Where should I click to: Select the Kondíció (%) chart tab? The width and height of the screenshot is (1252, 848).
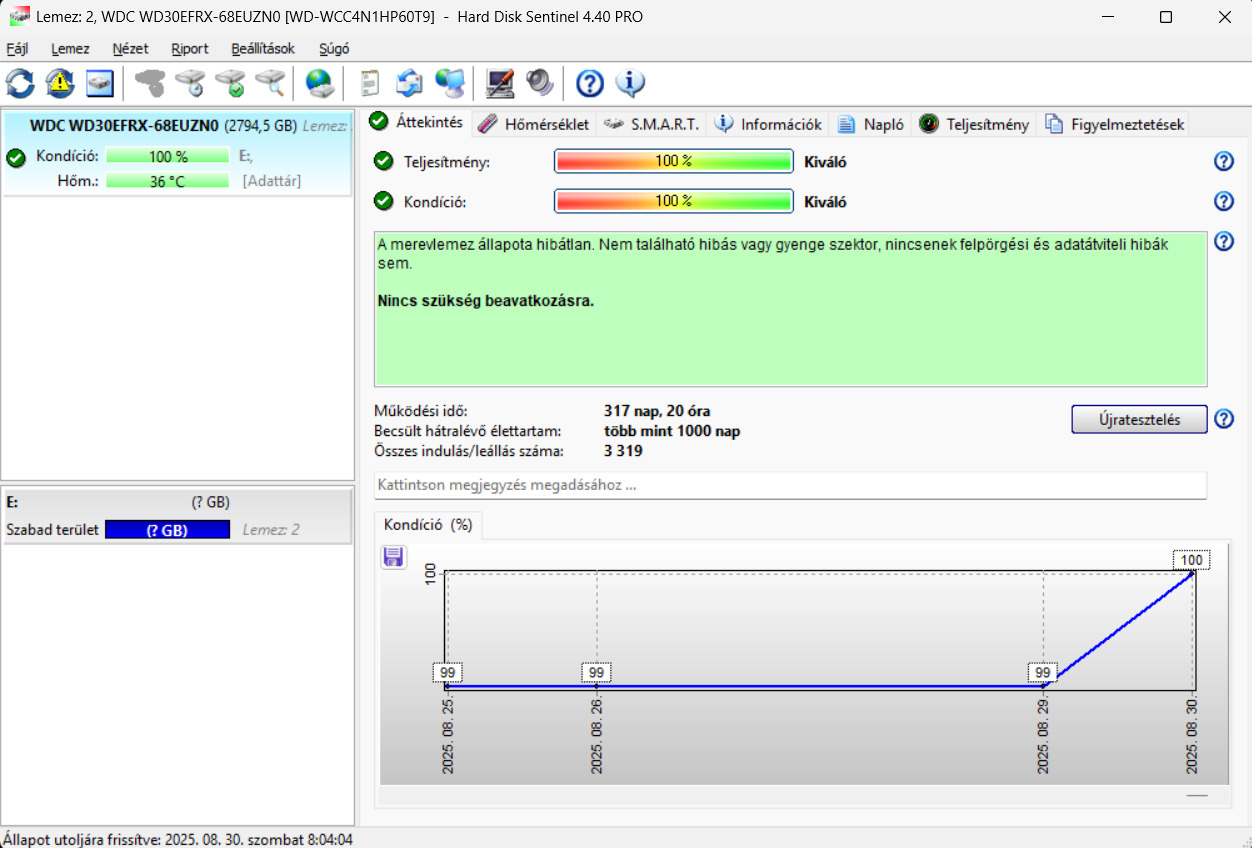(x=427, y=525)
